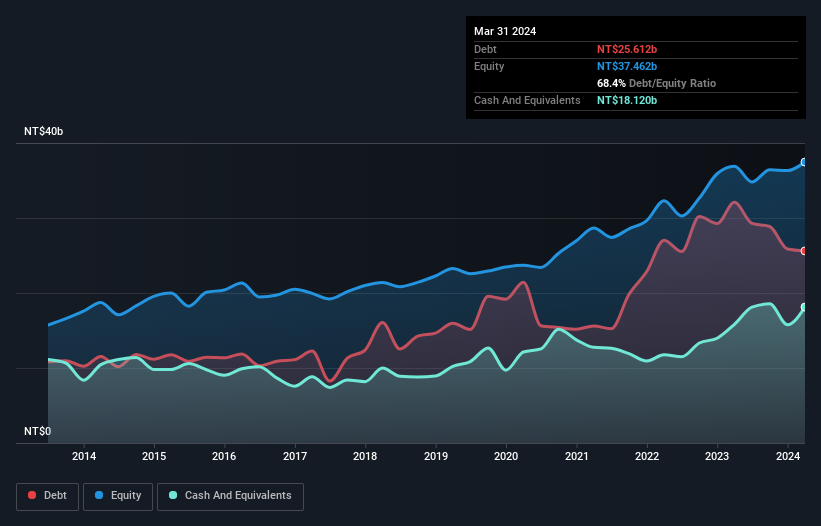
Task: Click the Equity label in tooltip
Action: (489, 66)
